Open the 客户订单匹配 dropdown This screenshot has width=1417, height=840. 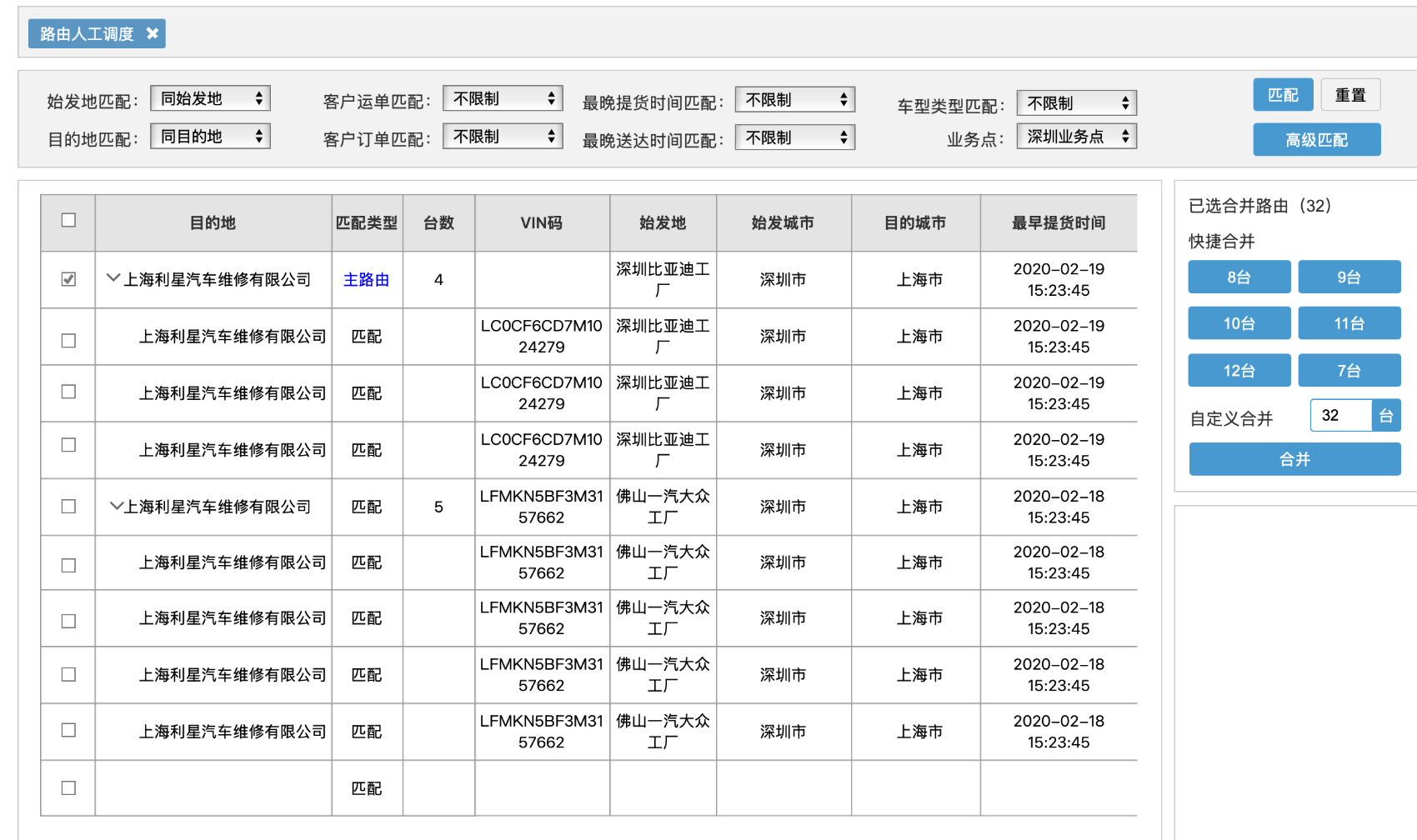[x=502, y=135]
